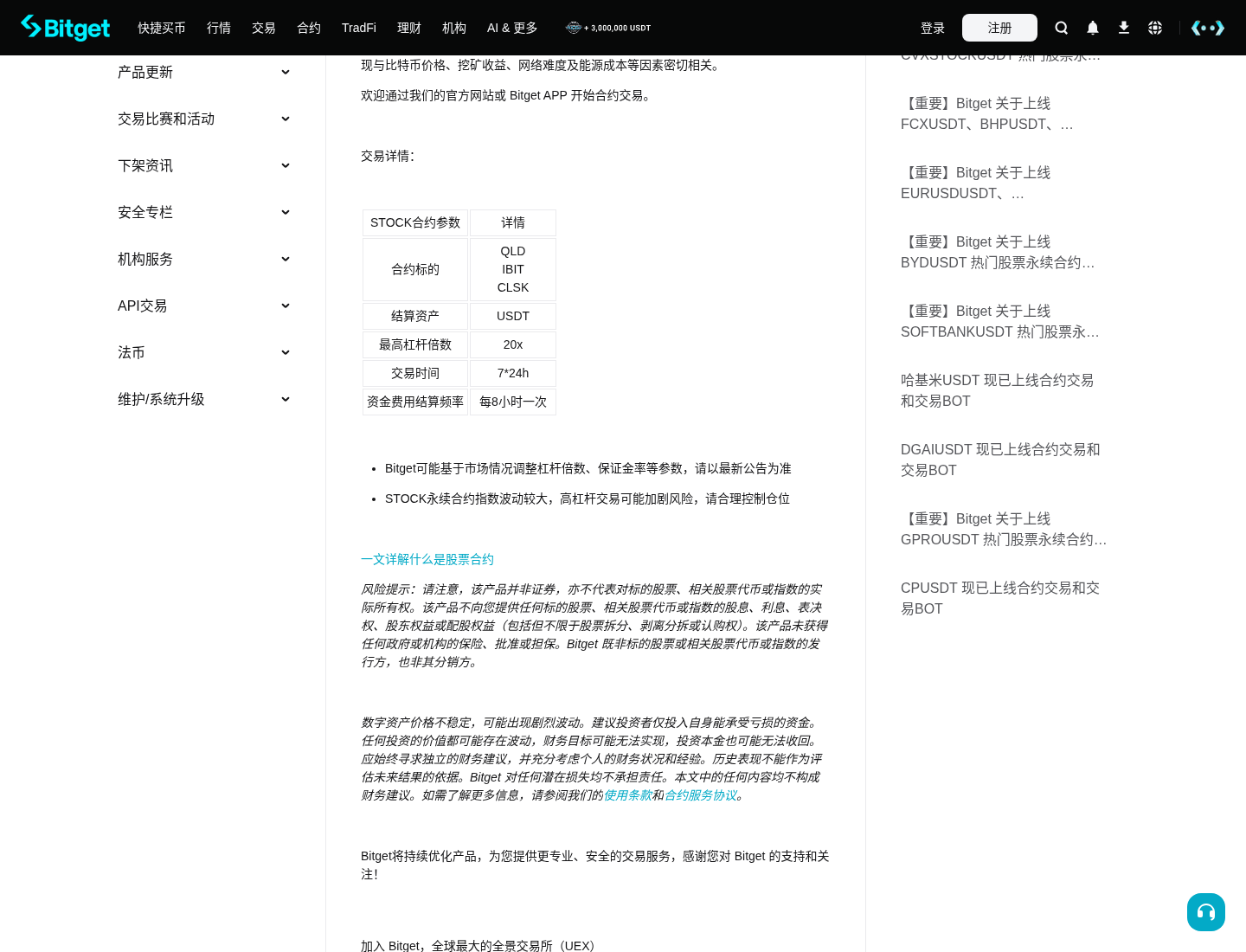Select the IBIT ticker in table
Viewport: 1246px width, 952px height.
point(513,269)
